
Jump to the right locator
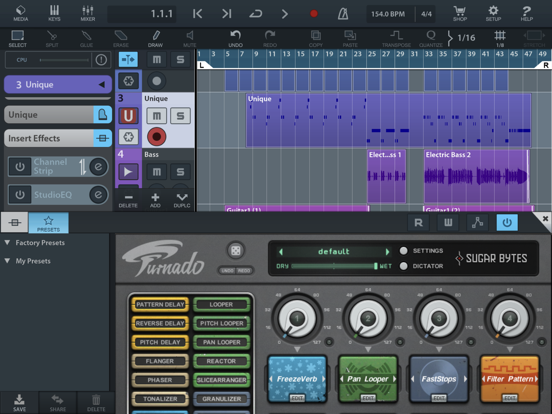pyautogui.click(x=227, y=14)
